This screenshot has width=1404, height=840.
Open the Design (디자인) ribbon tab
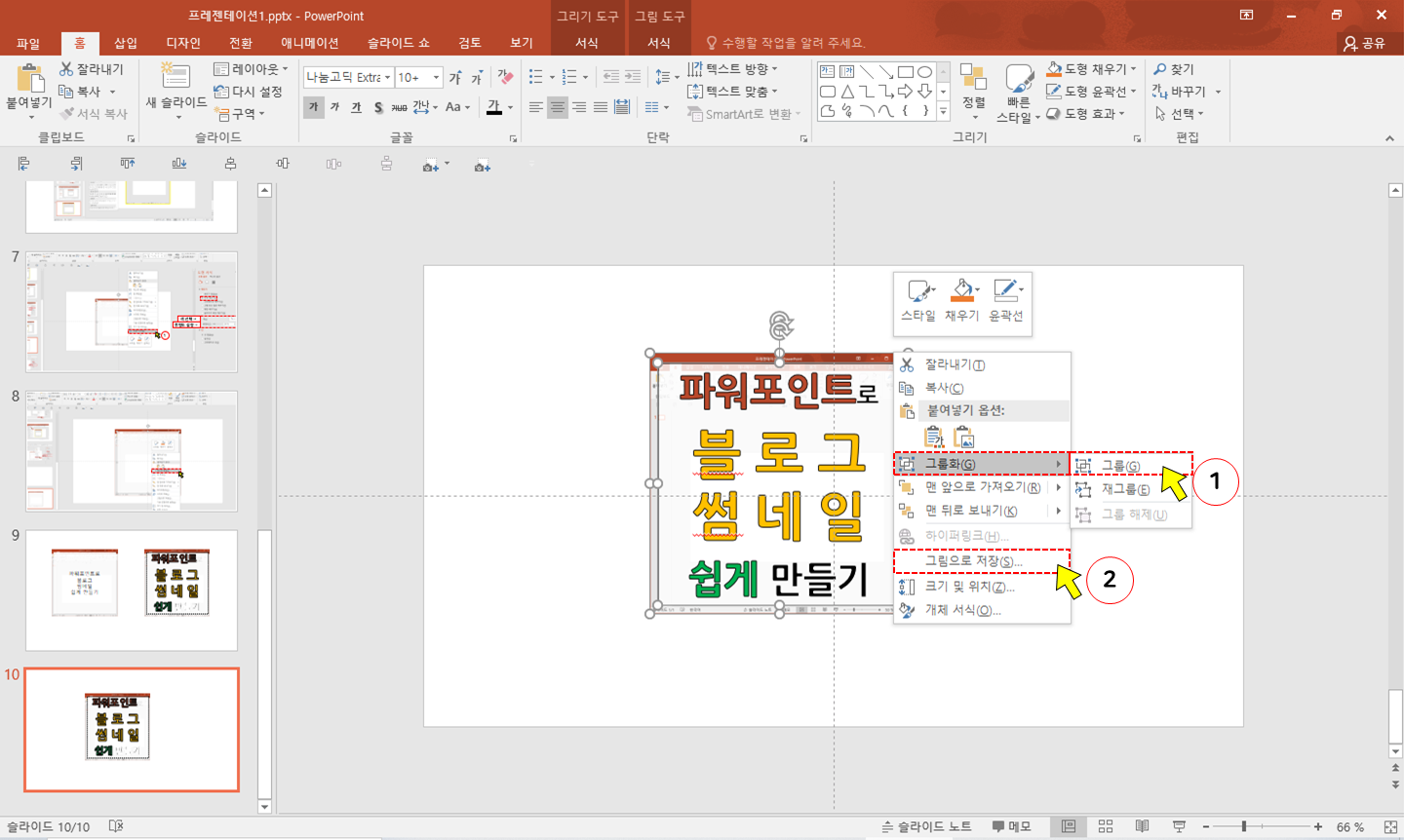click(x=183, y=43)
